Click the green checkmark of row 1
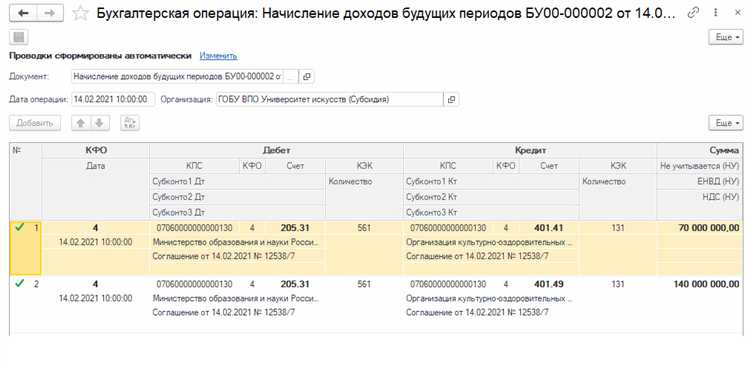The image size is (750, 370). click(19, 228)
